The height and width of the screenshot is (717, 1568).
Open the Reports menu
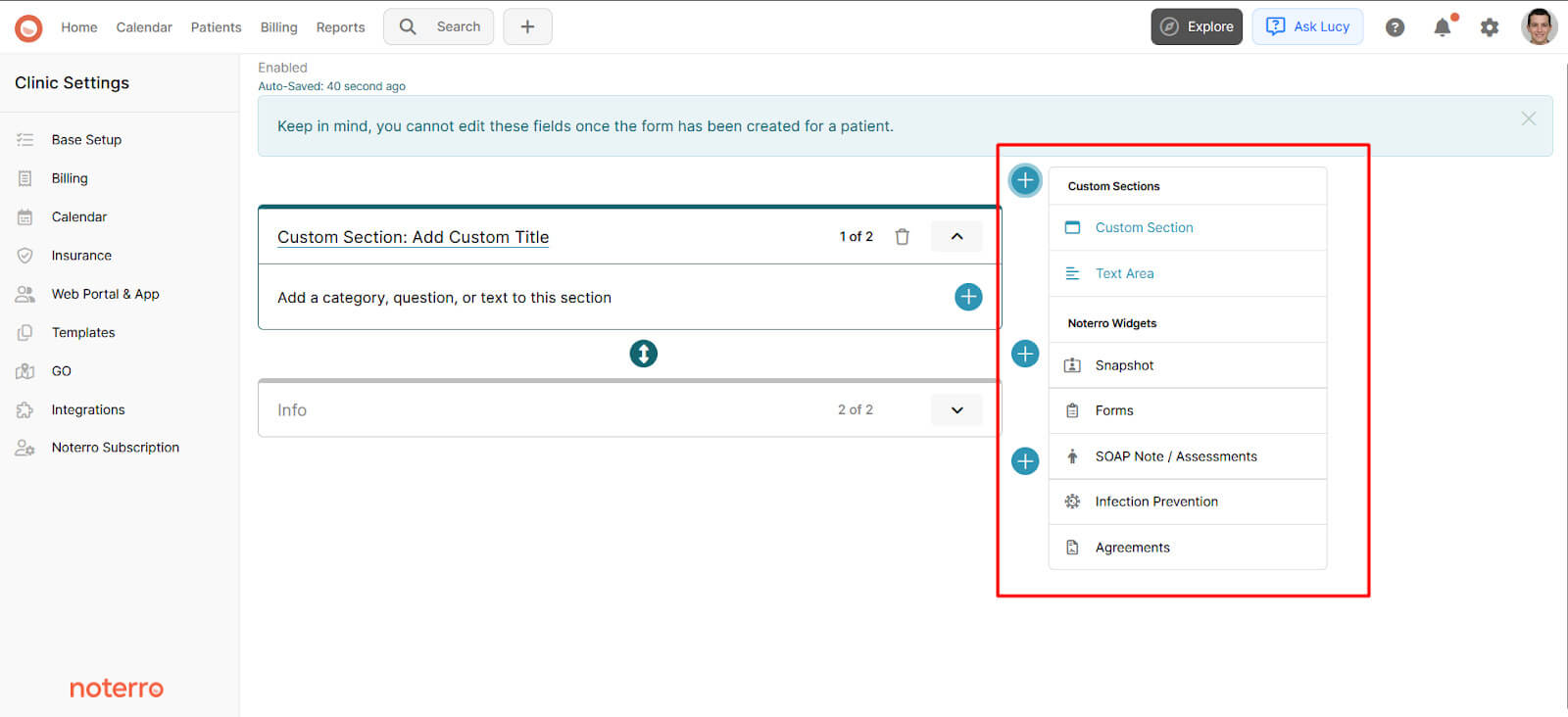340,27
